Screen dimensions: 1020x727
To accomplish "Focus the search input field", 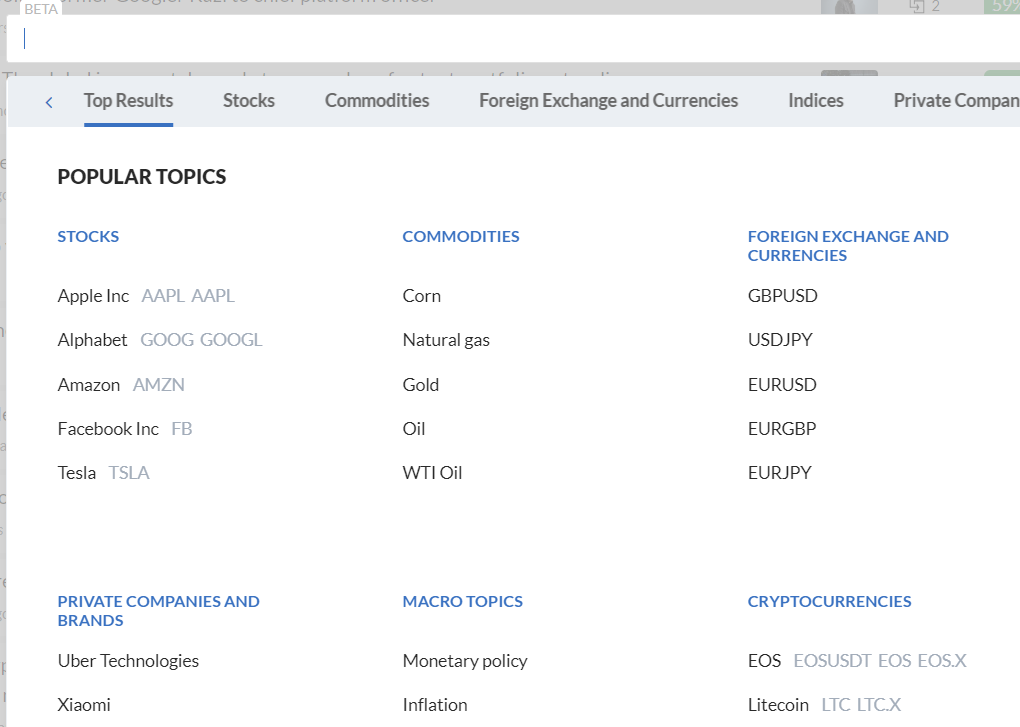I will click(513, 39).
